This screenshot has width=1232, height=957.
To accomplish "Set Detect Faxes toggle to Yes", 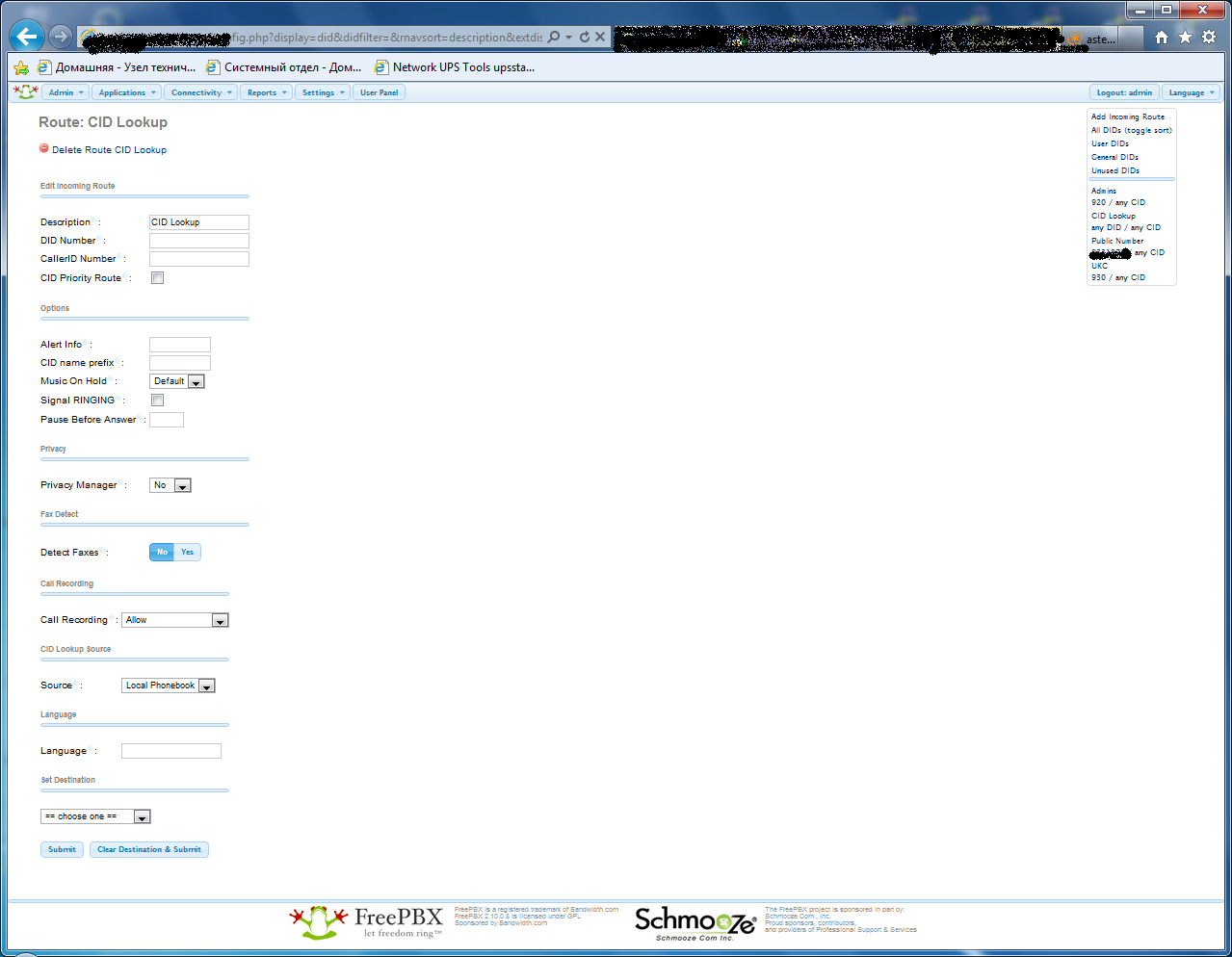I will (188, 553).
